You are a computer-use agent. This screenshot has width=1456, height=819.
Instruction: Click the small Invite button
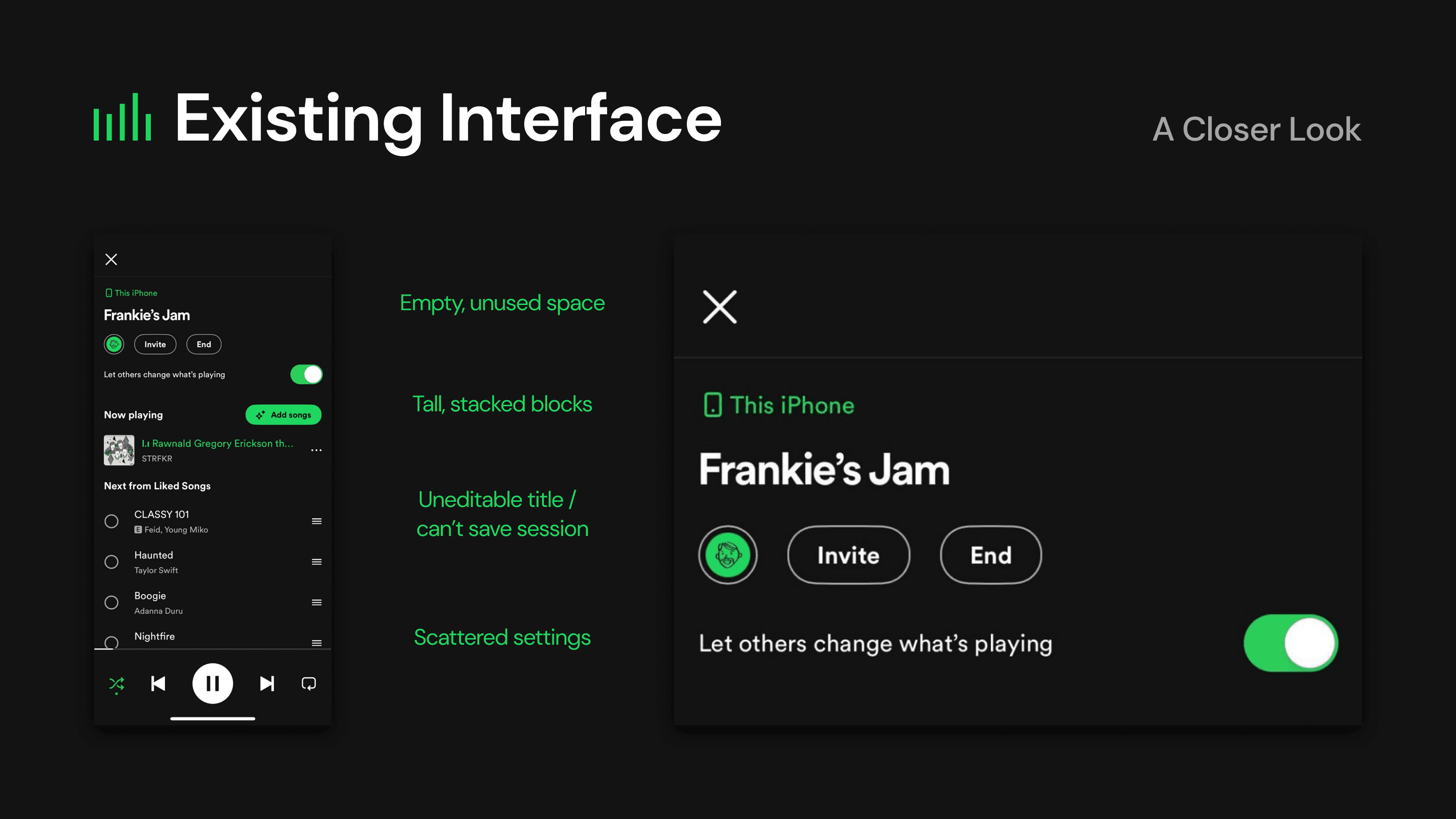pyautogui.click(x=155, y=344)
